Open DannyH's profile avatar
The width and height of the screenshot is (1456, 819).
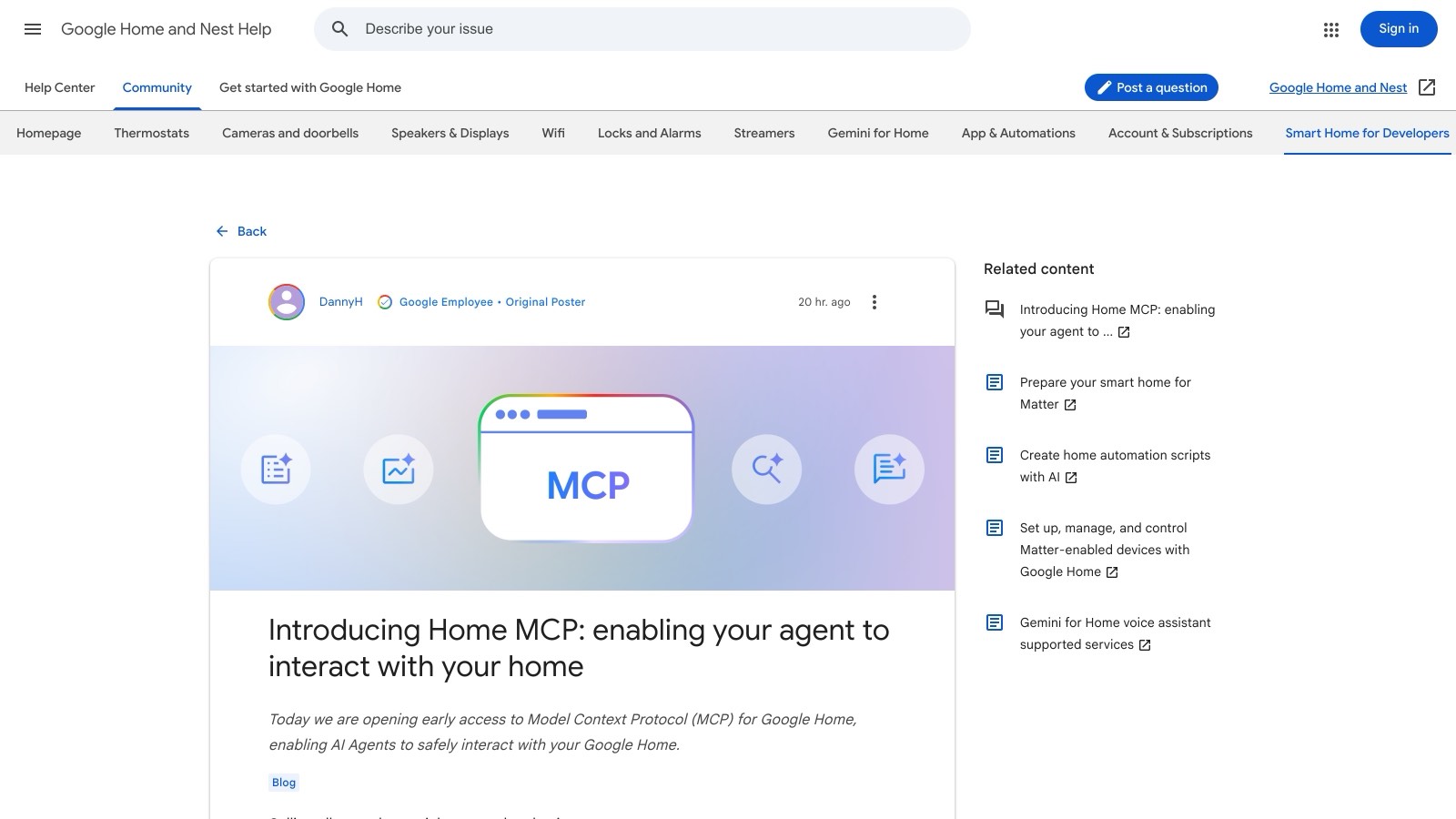[x=287, y=302]
